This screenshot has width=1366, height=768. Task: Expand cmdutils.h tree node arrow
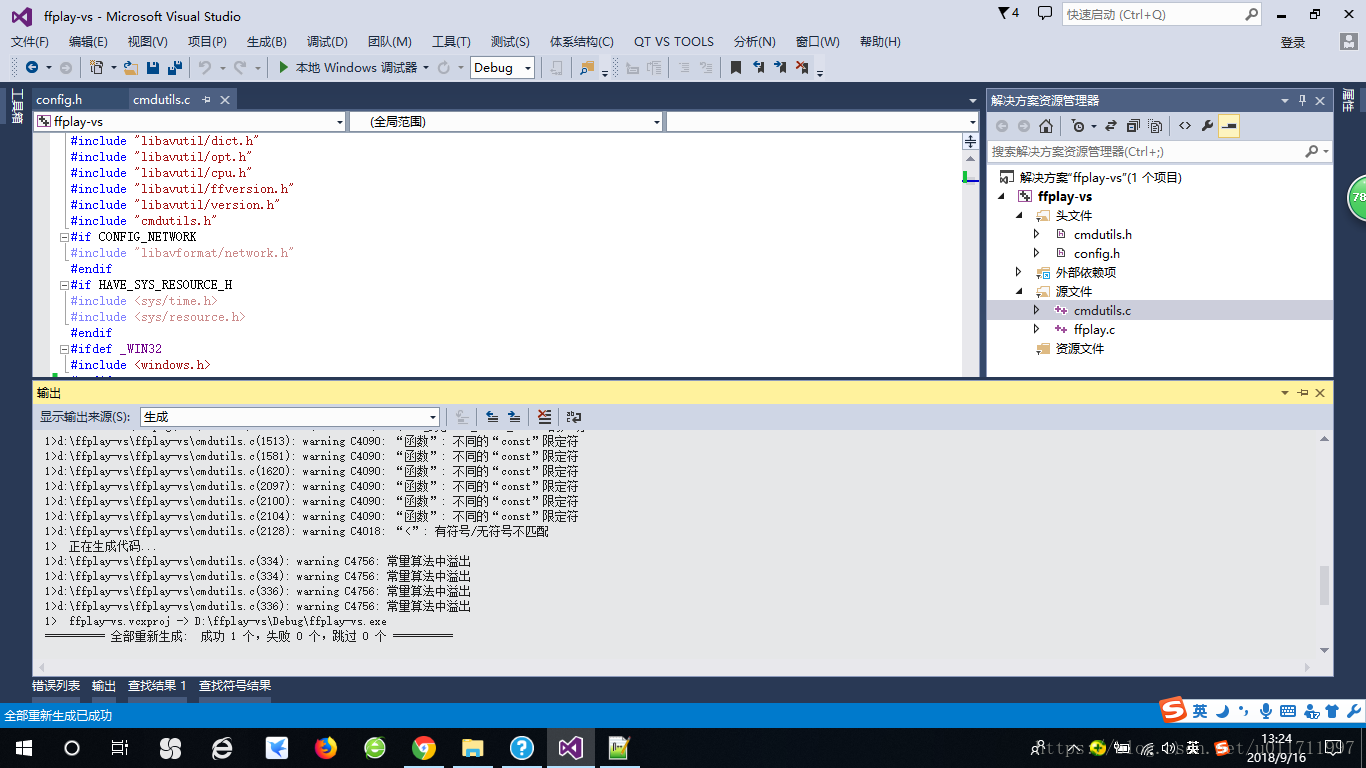coord(1037,234)
